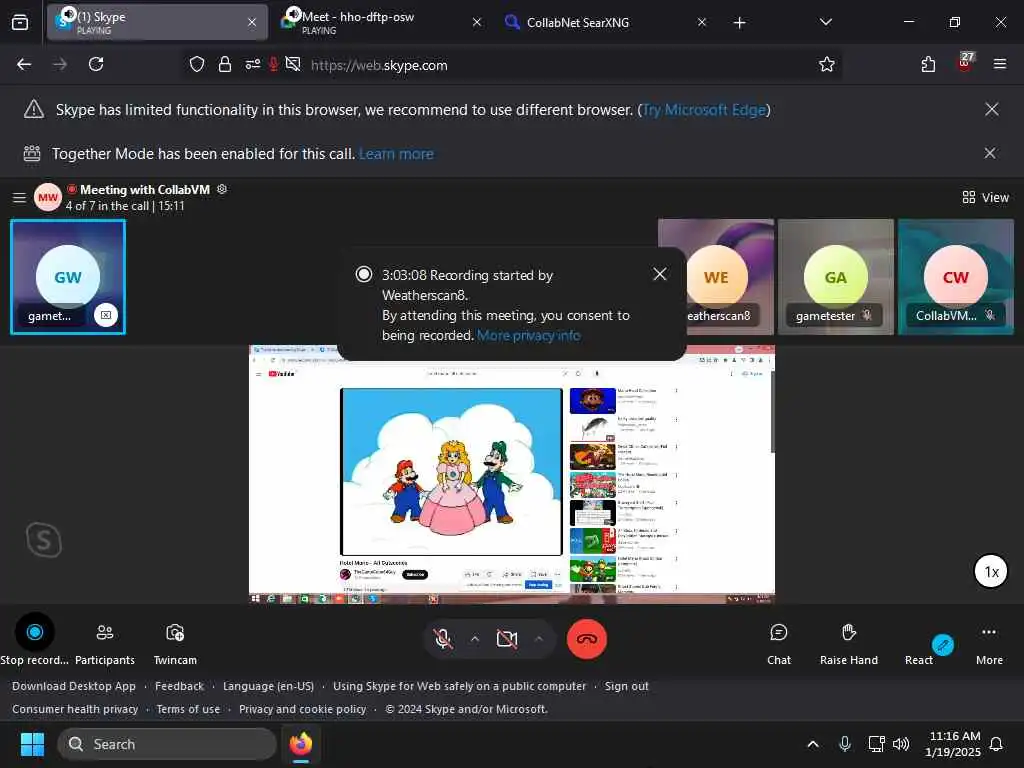Open the Feedback link
1024x768 pixels.
tap(180, 686)
